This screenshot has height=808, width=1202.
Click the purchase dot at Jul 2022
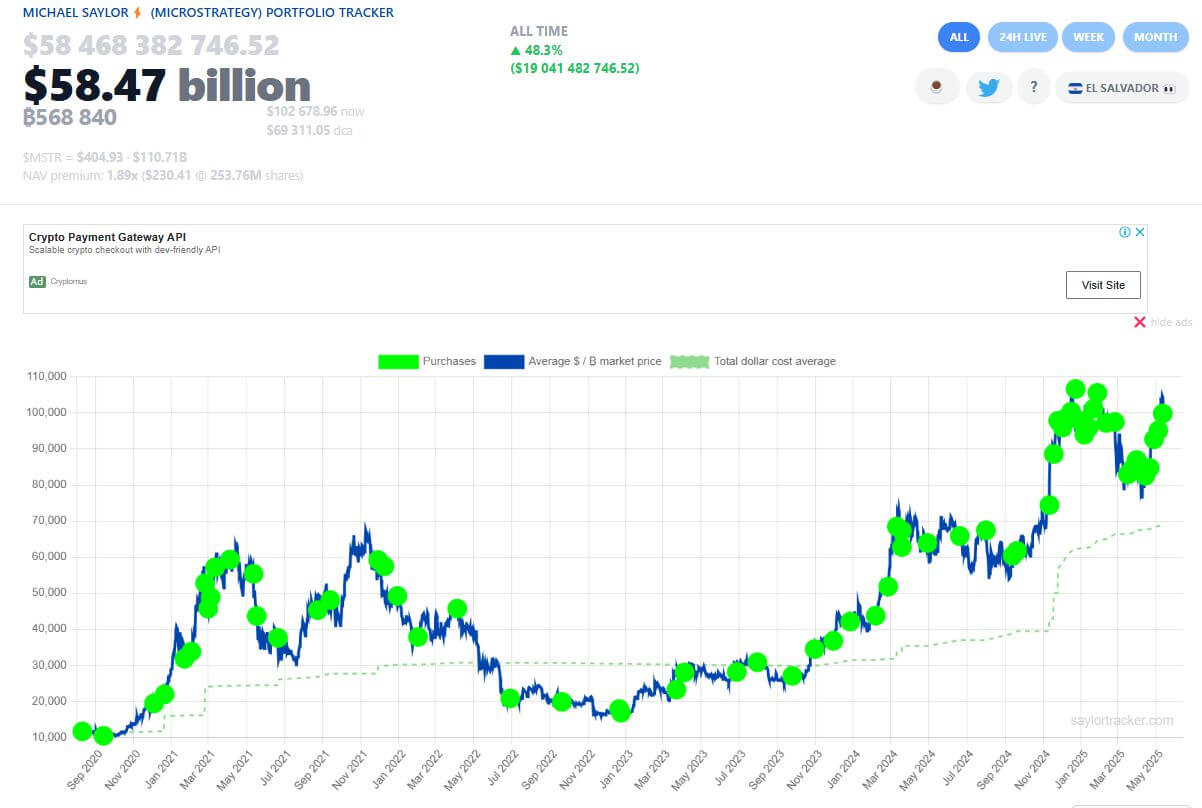click(510, 698)
